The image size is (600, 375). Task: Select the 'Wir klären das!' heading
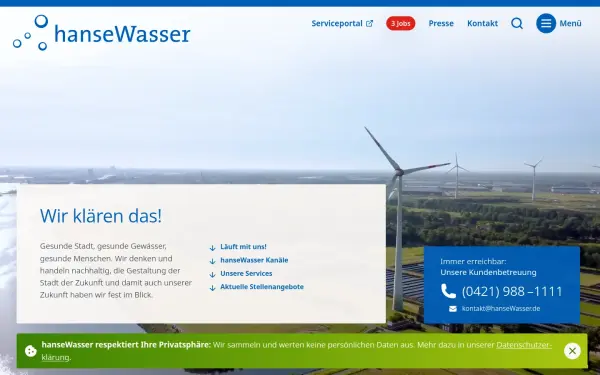[101, 216]
